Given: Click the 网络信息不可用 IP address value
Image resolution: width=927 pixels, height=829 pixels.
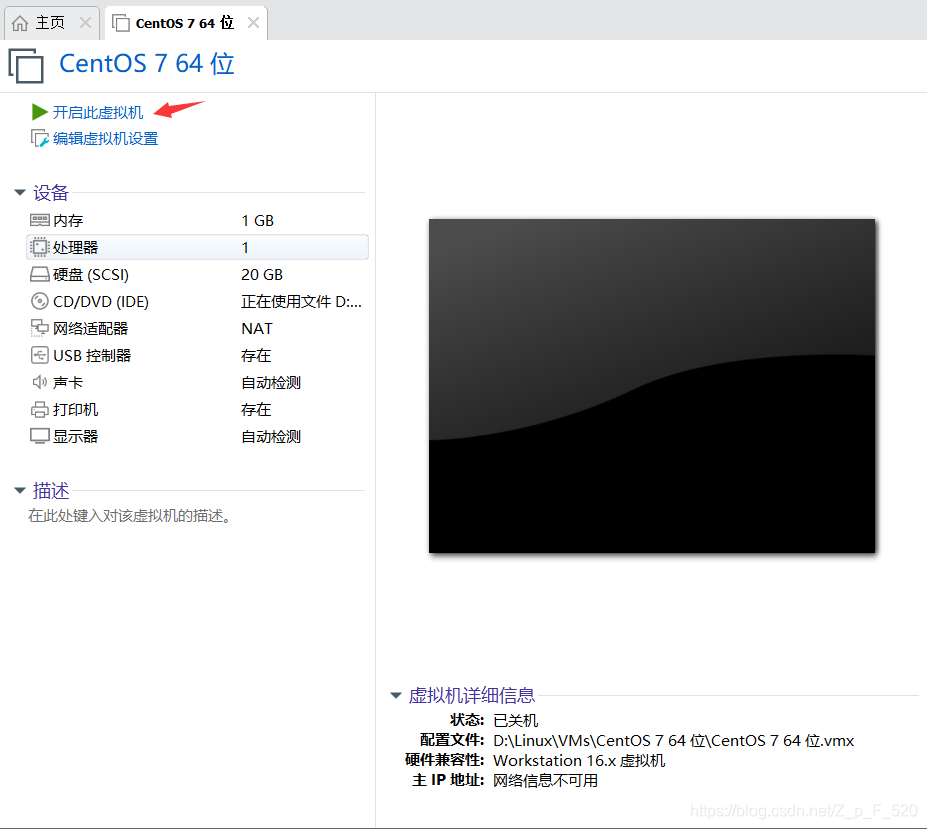Looking at the screenshot, I should [545, 781].
